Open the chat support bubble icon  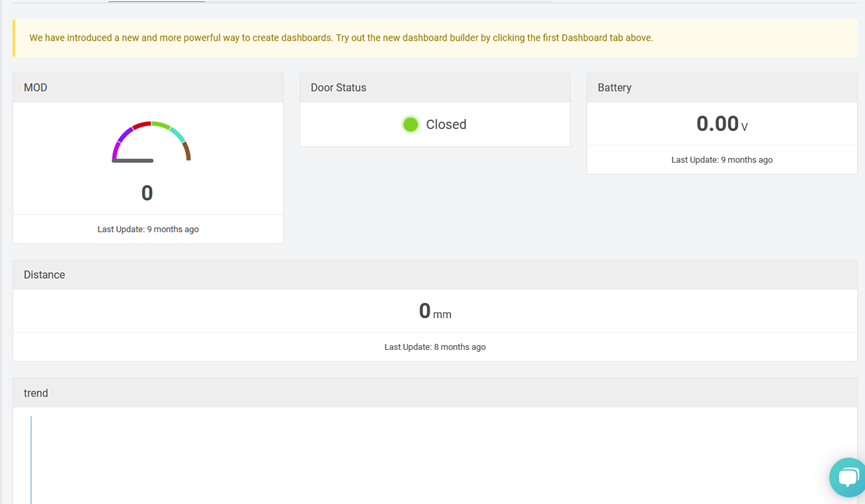(x=848, y=478)
